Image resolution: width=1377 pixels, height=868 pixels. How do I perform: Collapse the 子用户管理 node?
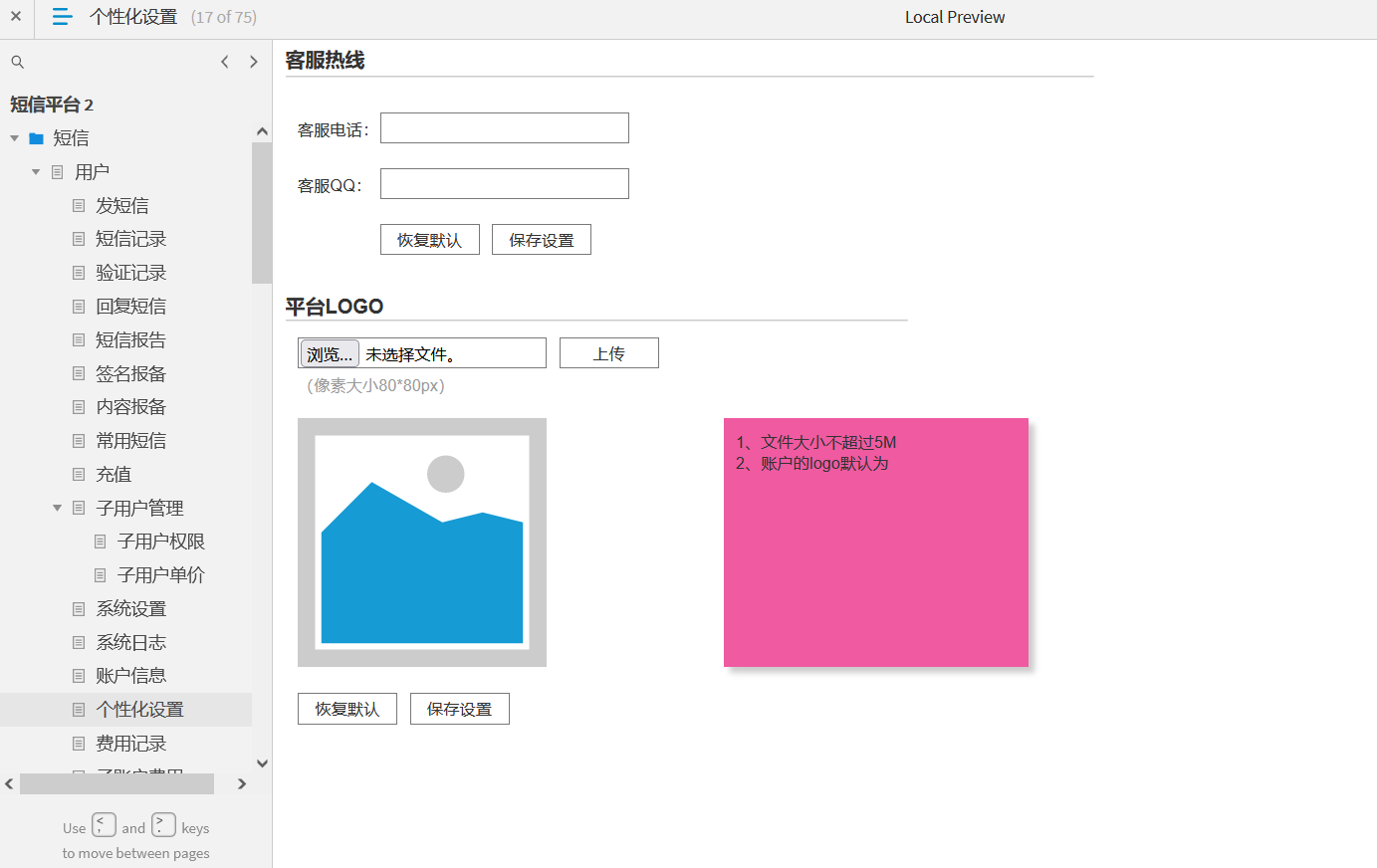pyautogui.click(x=57, y=508)
